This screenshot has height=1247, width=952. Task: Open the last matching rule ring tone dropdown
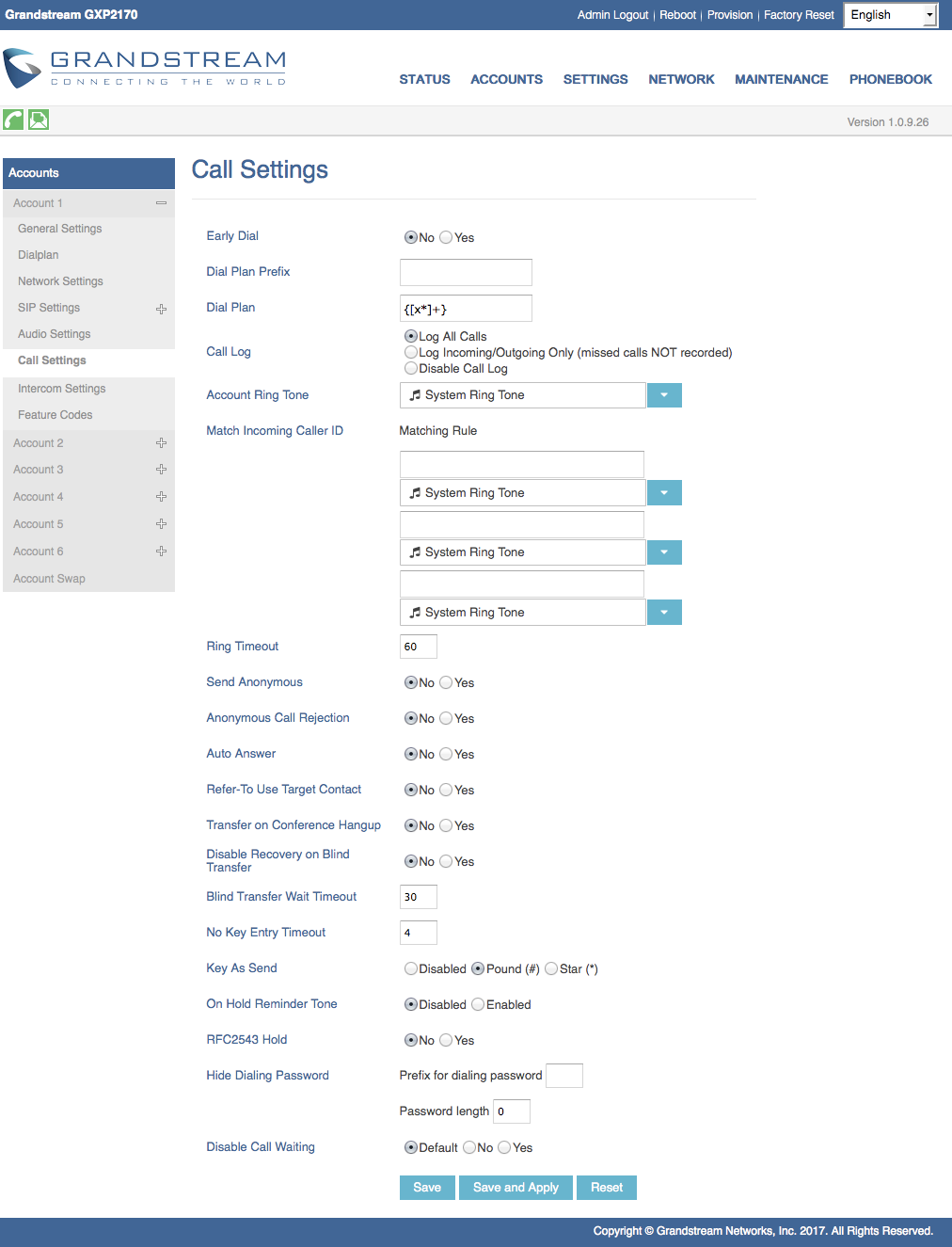click(x=664, y=613)
